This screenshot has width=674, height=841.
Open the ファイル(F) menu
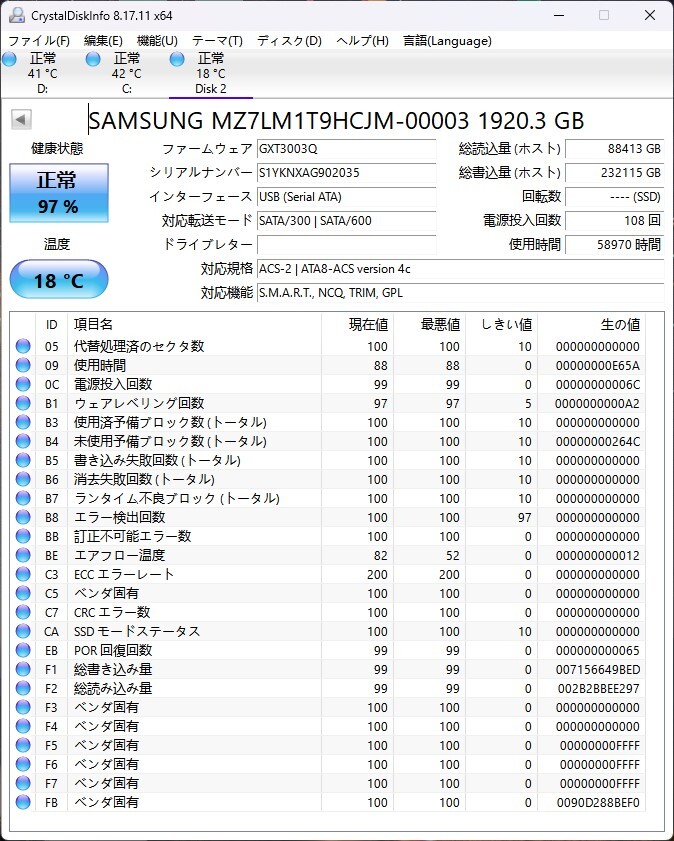pyautogui.click(x=39, y=41)
